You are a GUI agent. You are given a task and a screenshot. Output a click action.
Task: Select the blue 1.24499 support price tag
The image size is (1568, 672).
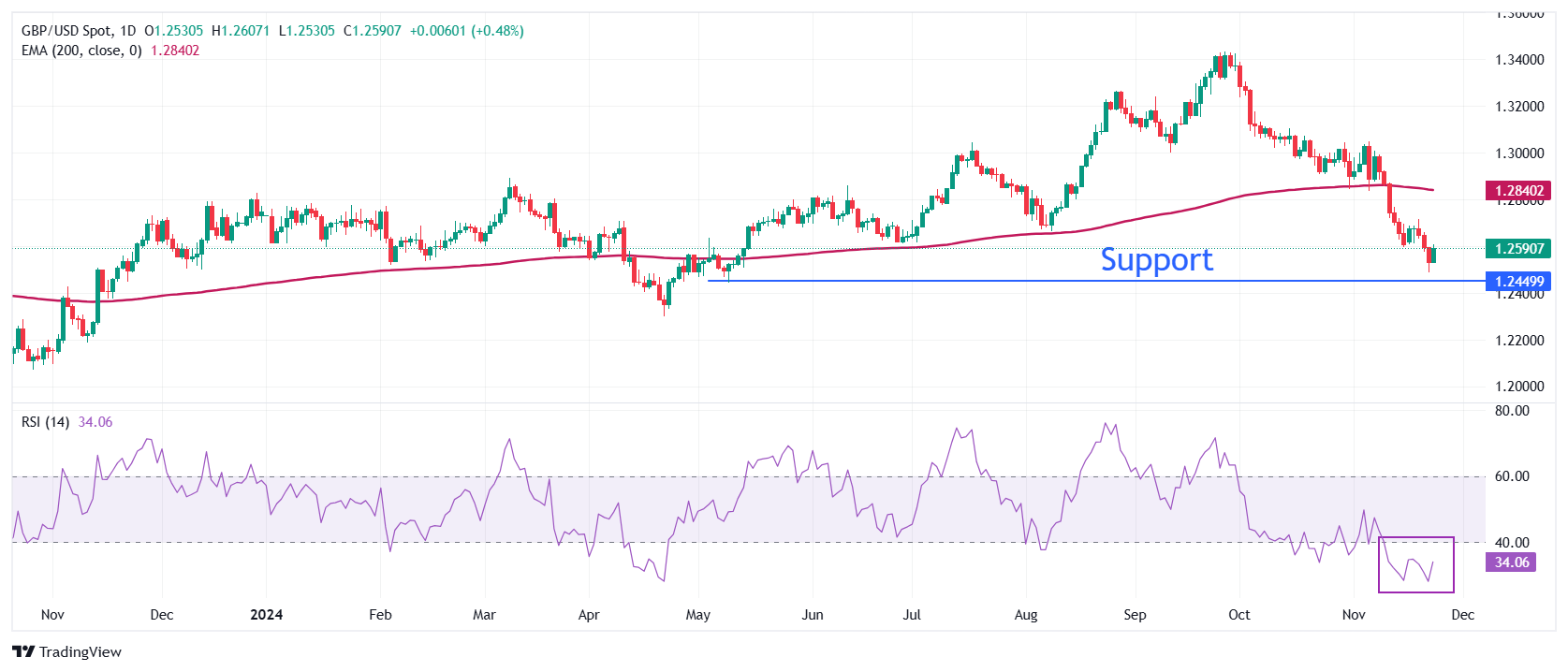click(x=1518, y=282)
